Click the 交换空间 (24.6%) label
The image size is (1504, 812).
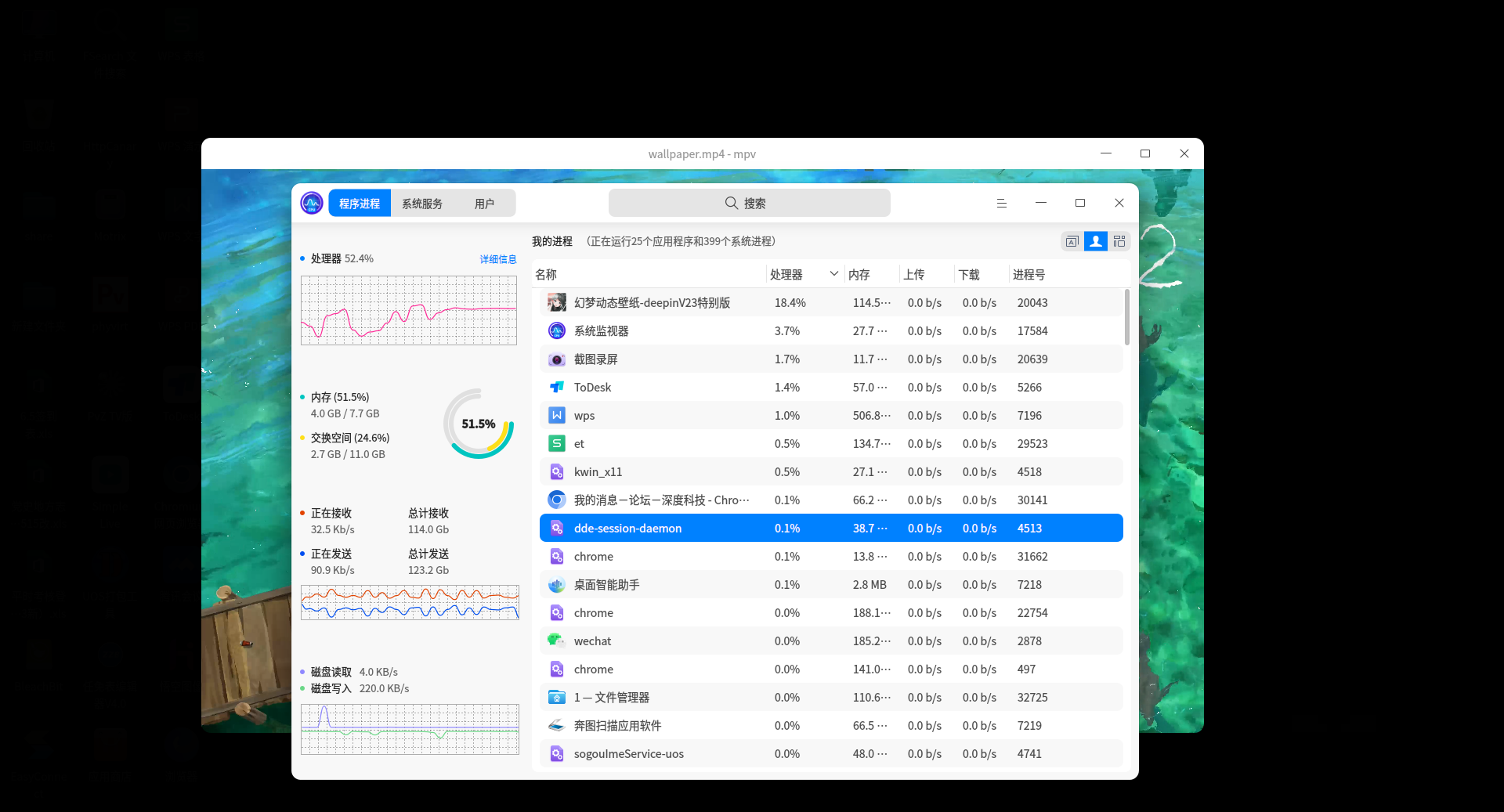[350, 438]
